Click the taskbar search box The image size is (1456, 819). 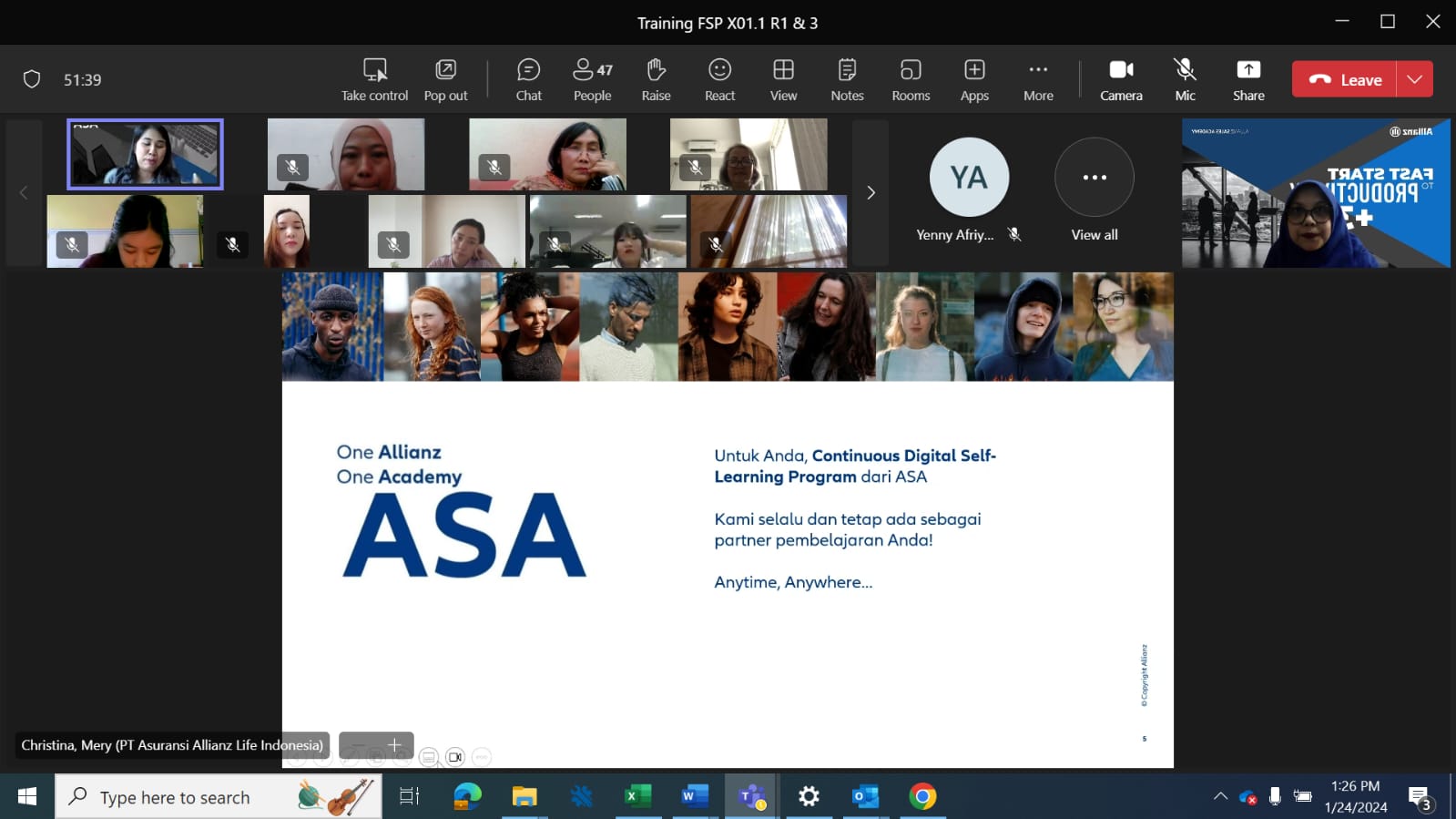click(x=219, y=797)
